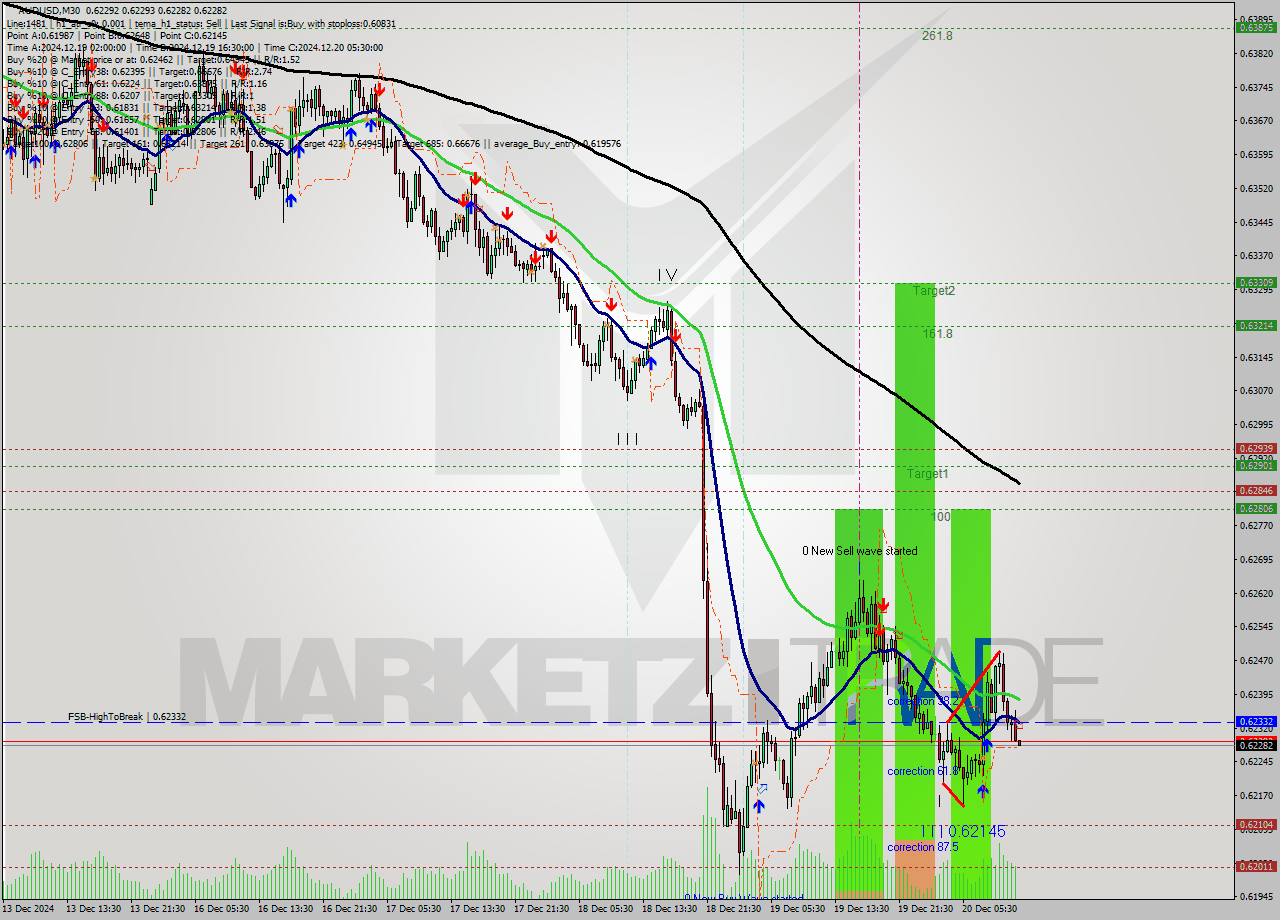This screenshot has width=1280, height=920.
Task: Click the '19 Dec 13:30' time axis label
Action: click(x=862, y=908)
